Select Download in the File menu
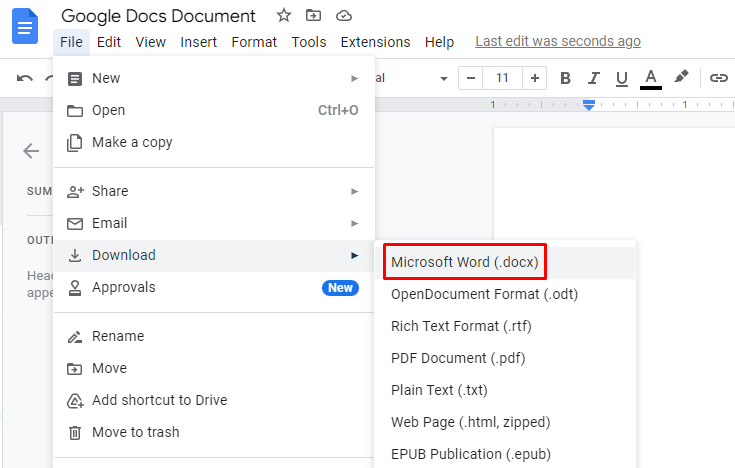 point(214,256)
